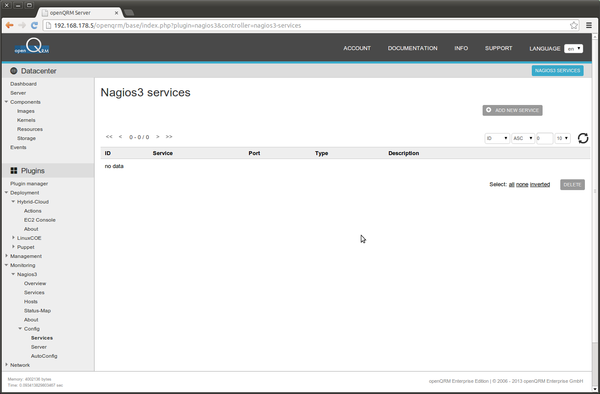Refresh the services table using circular arrows icon
The height and width of the screenshot is (394, 600).
(x=583, y=138)
